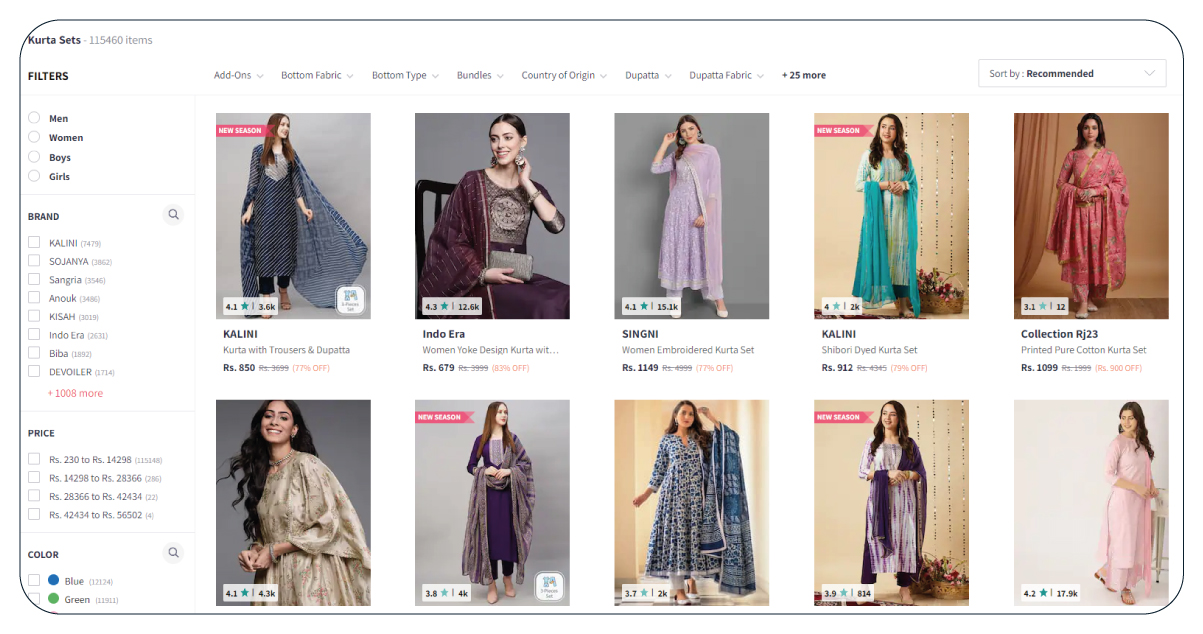This screenshot has height=634, width=1203.
Task: Show + 1008 more brands
Action: pyautogui.click(x=75, y=393)
